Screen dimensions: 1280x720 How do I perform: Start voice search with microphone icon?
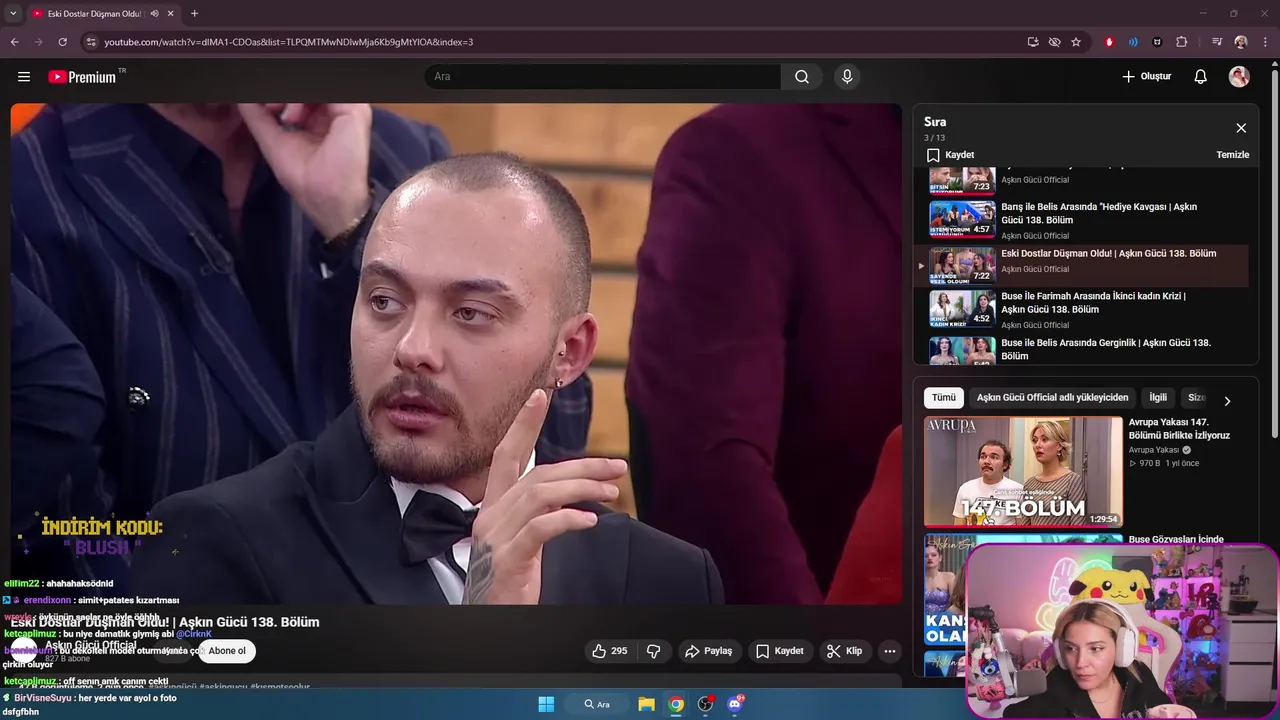847,77
